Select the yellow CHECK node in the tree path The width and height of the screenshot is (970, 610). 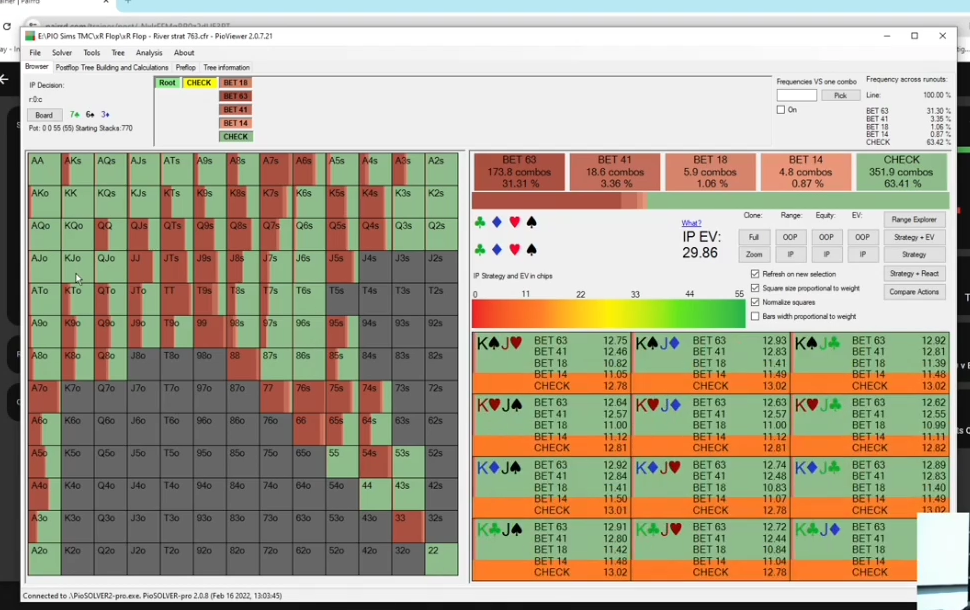[199, 83]
